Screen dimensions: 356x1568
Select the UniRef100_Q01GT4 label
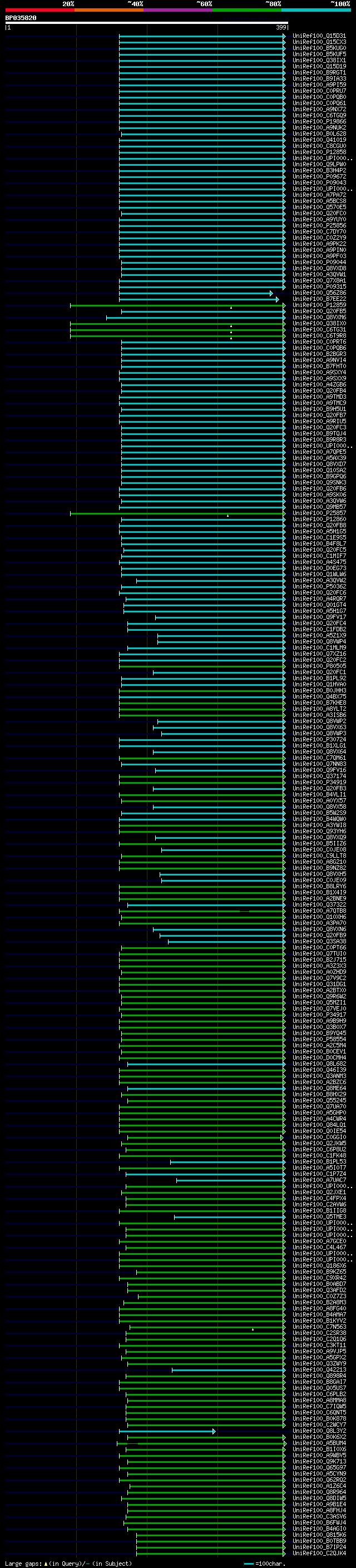(319, 605)
